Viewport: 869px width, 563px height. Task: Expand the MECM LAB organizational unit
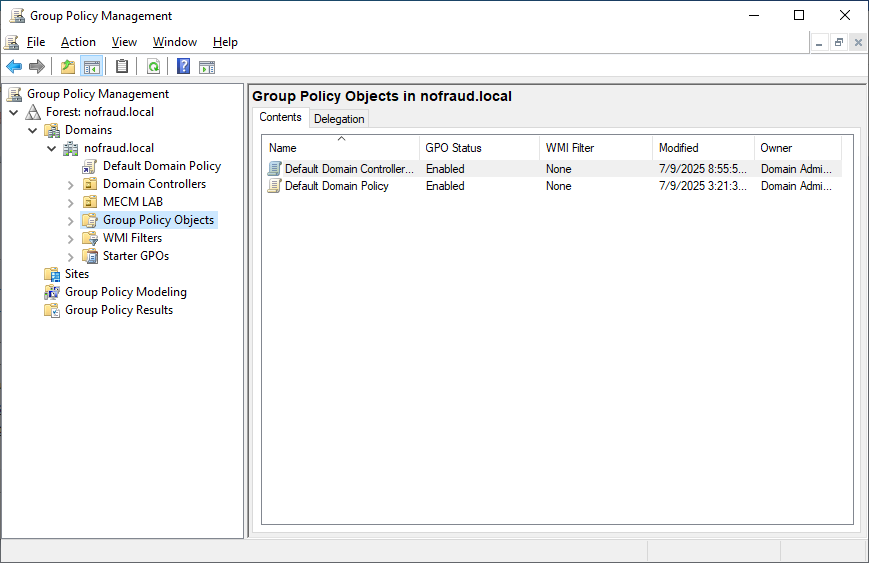(70, 203)
